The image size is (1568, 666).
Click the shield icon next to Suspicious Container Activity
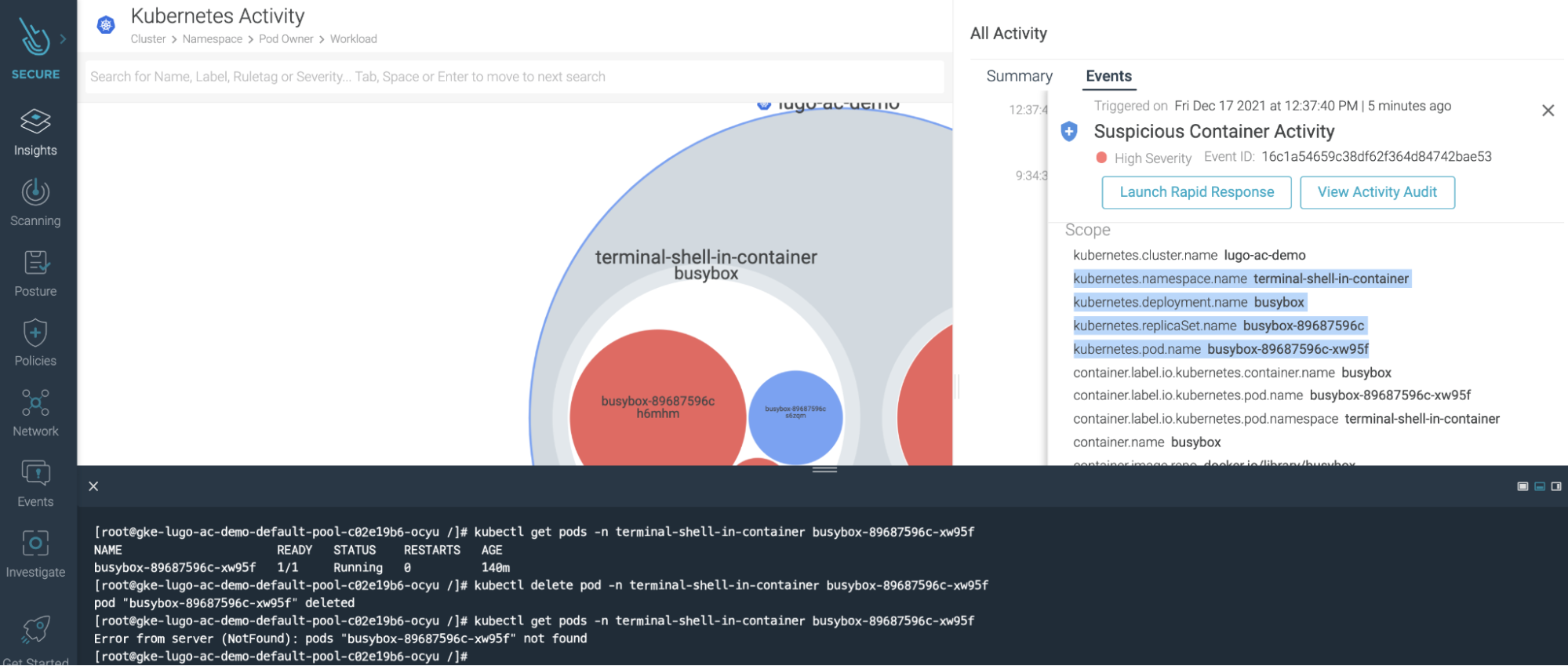point(1068,131)
